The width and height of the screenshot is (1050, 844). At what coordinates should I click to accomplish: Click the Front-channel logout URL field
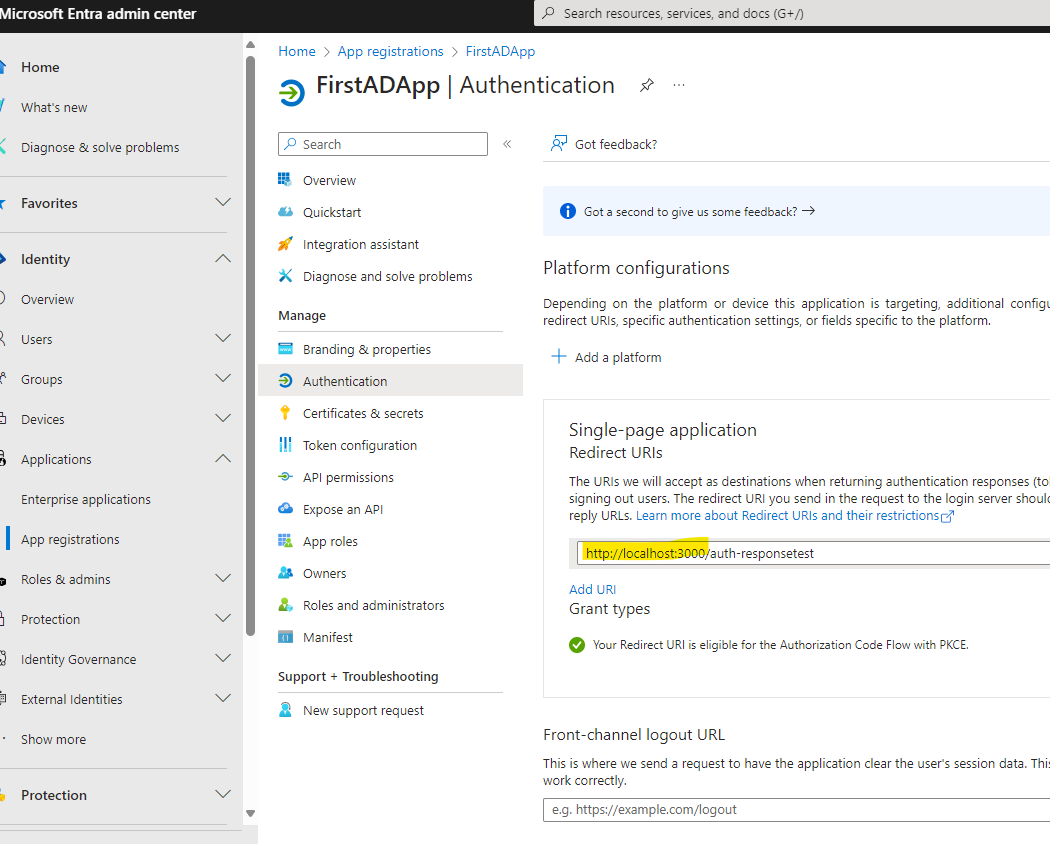click(x=796, y=809)
